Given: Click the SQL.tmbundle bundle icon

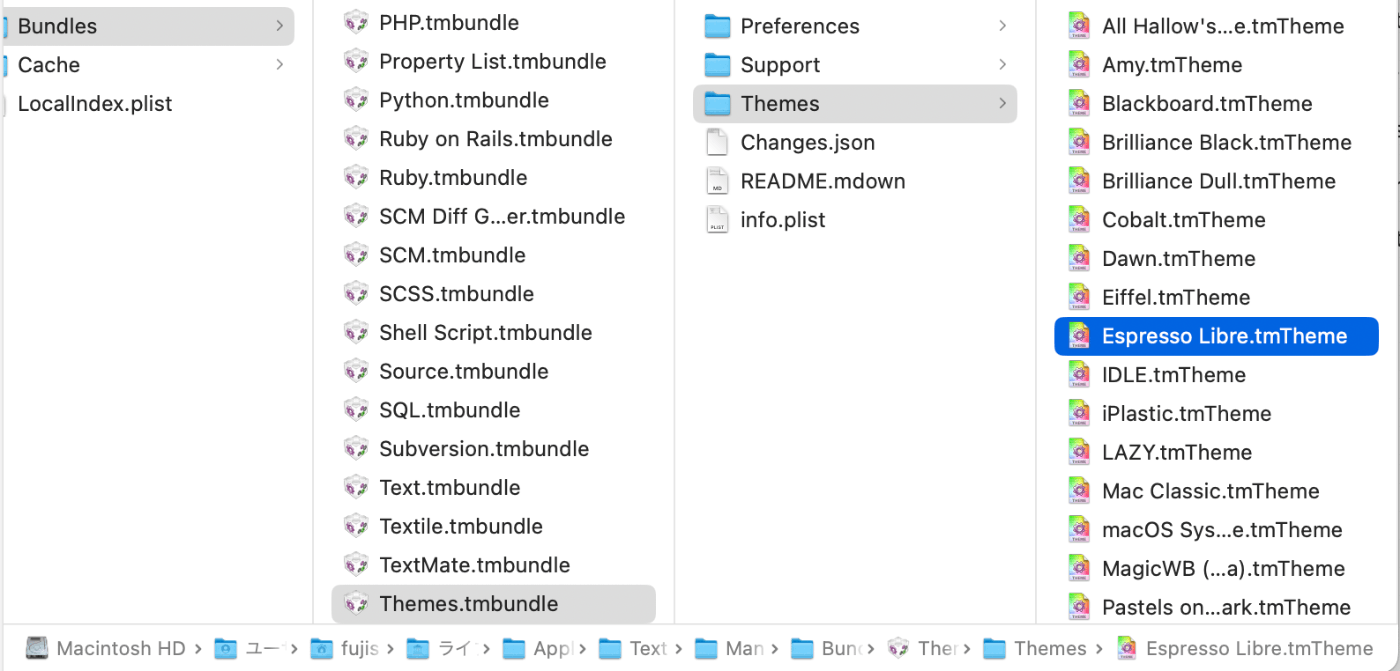Looking at the screenshot, I should pyautogui.click(x=356, y=410).
